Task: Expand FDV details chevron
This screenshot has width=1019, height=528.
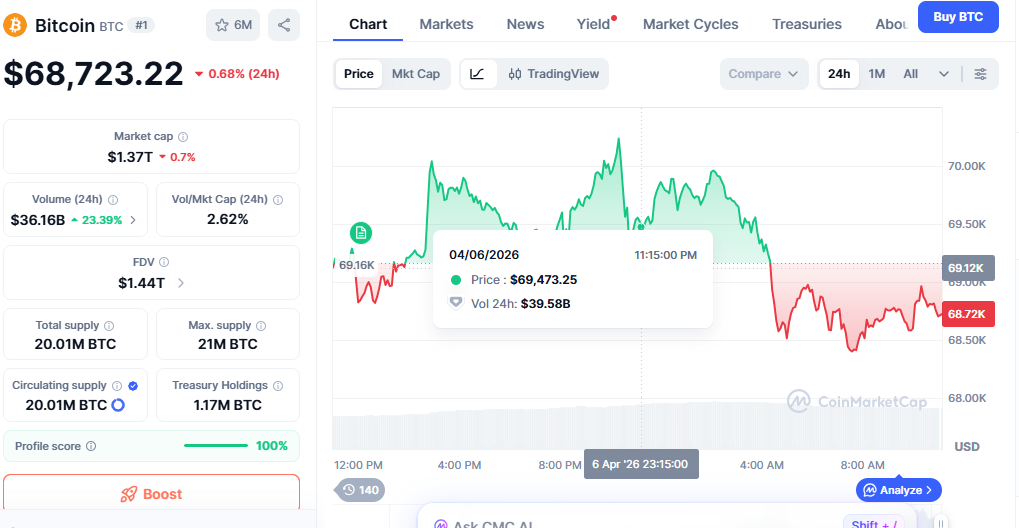Action: point(181,283)
